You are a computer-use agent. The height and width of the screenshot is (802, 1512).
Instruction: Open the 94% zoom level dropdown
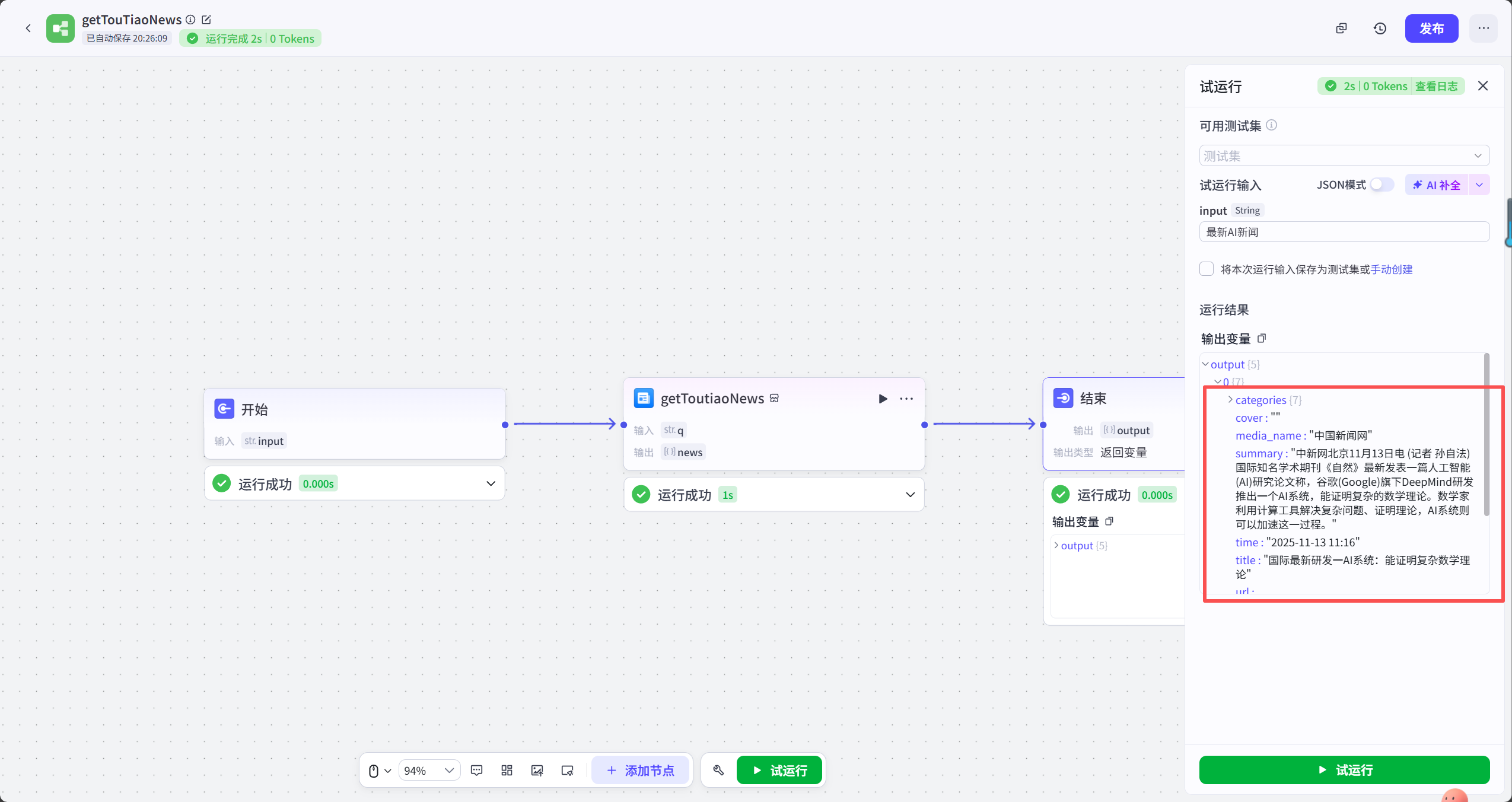tap(429, 770)
